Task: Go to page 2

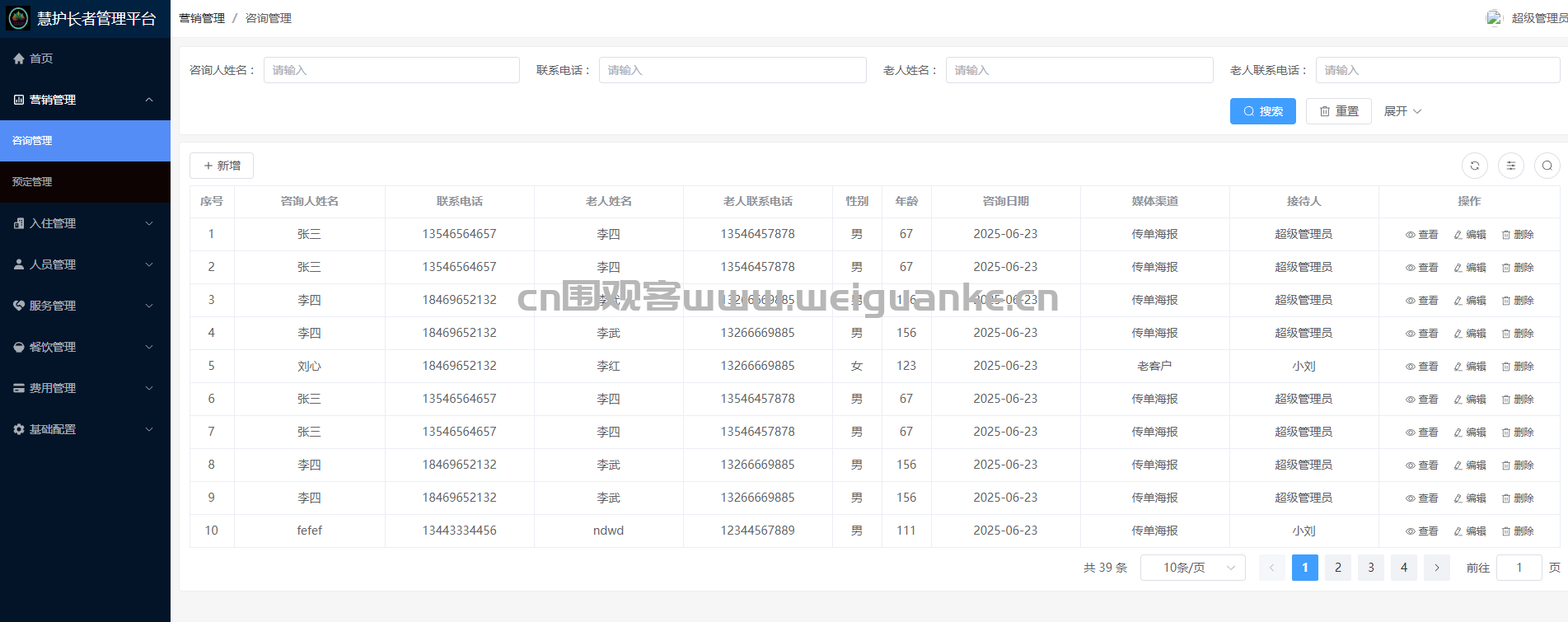Action: 1338,568
